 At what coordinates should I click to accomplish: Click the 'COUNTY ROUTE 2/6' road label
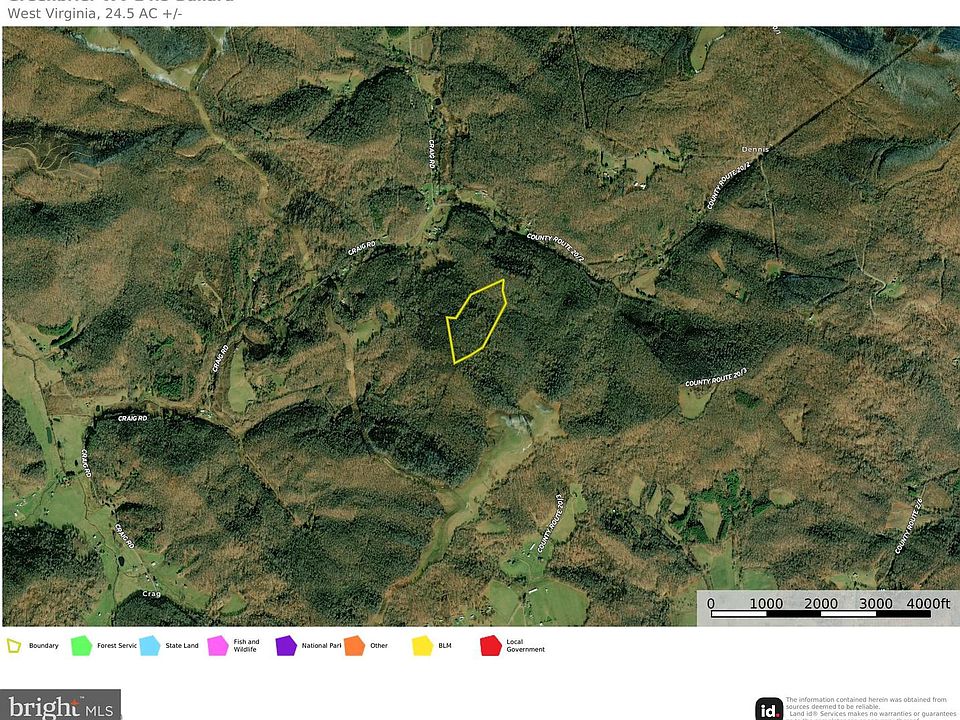[x=909, y=526]
